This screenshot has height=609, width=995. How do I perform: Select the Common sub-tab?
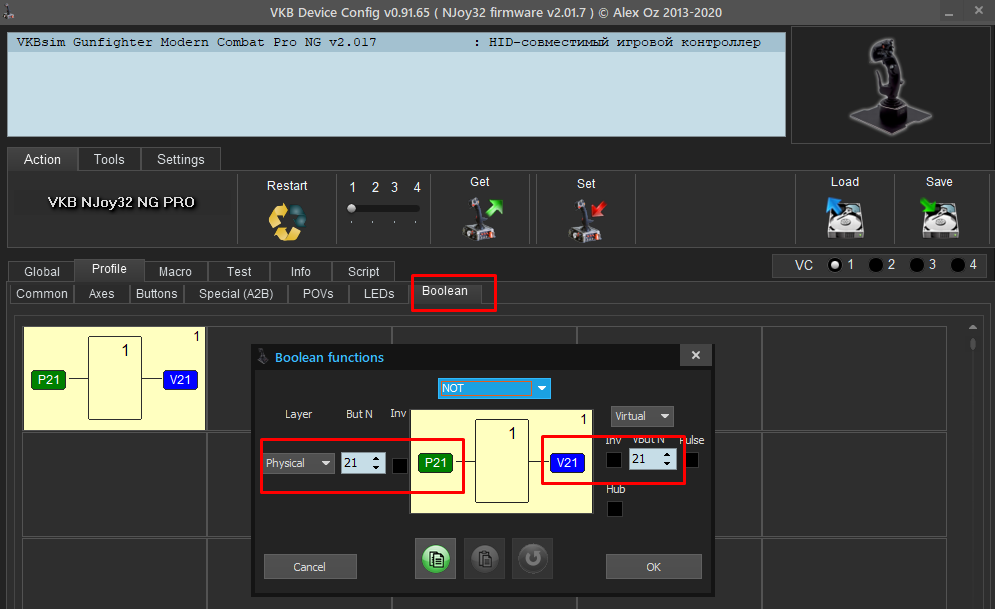[42, 294]
